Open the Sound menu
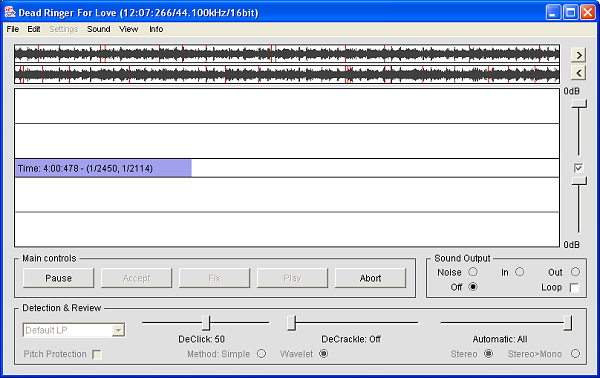The height and width of the screenshot is (378, 600). pyautogui.click(x=98, y=29)
